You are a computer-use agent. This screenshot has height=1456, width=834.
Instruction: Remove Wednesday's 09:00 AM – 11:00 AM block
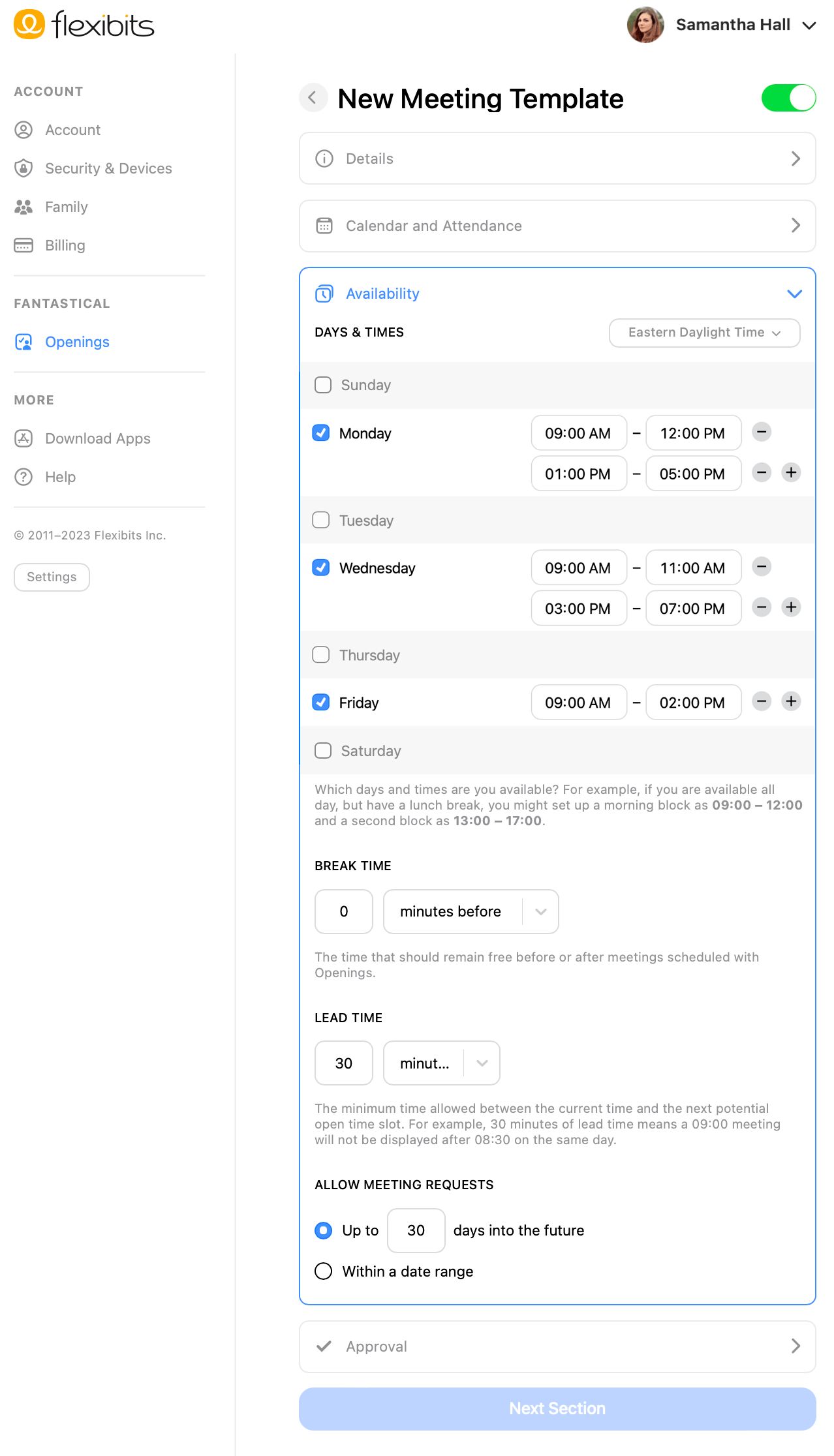(x=762, y=566)
